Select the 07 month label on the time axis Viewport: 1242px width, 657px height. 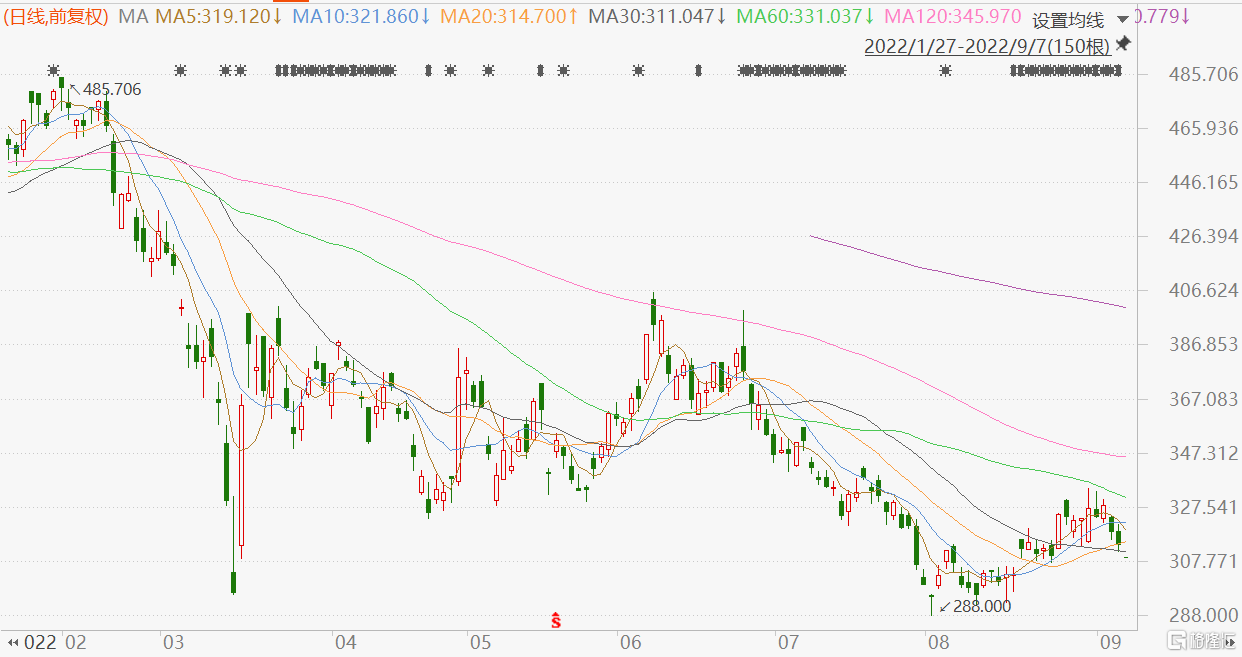point(788,641)
